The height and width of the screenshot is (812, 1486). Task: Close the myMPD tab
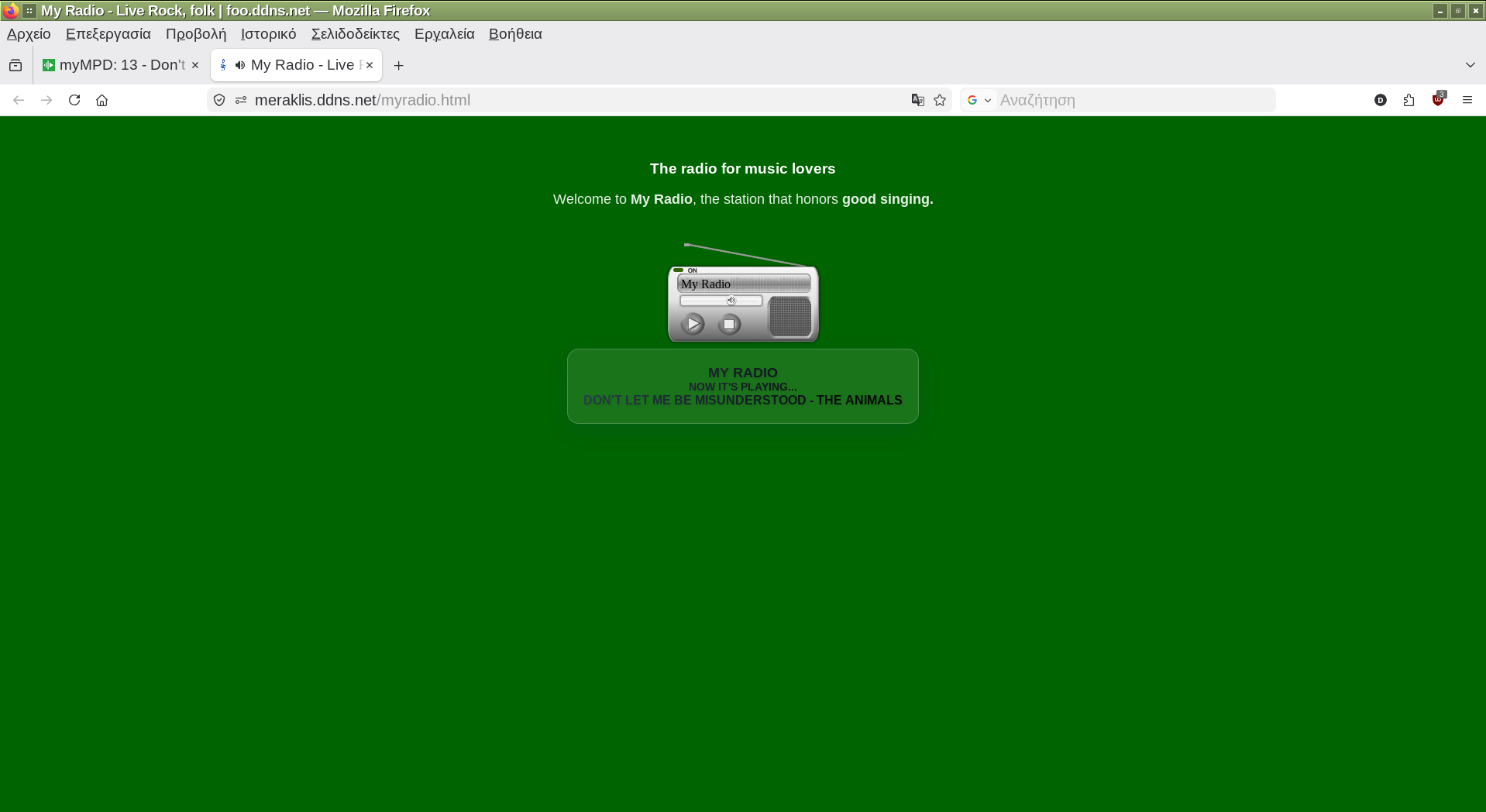pyautogui.click(x=195, y=65)
